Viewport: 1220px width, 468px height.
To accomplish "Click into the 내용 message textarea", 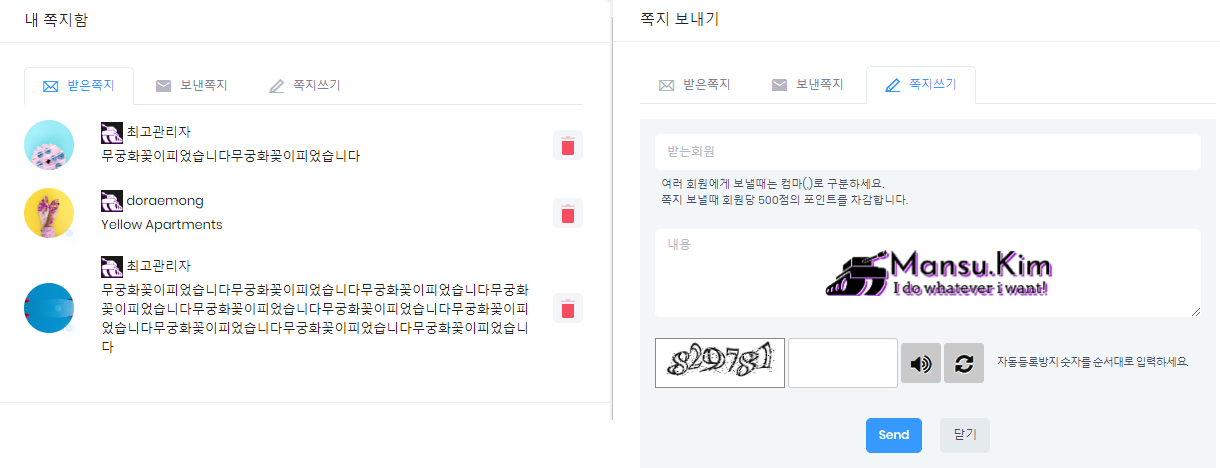I will [928, 273].
